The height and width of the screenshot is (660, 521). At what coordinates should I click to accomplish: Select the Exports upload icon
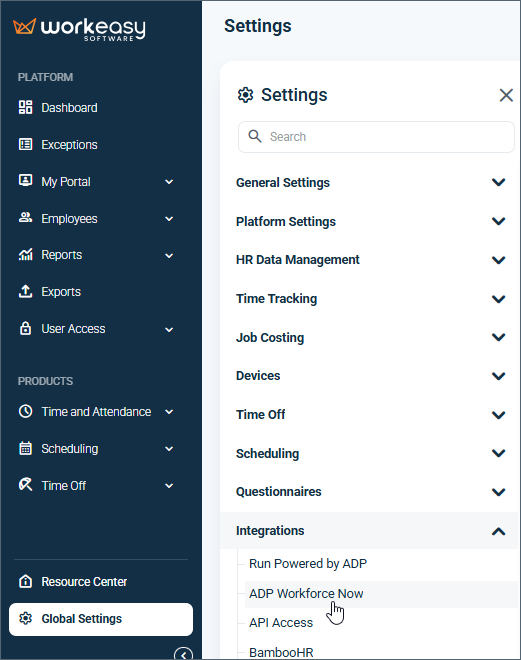click(25, 291)
